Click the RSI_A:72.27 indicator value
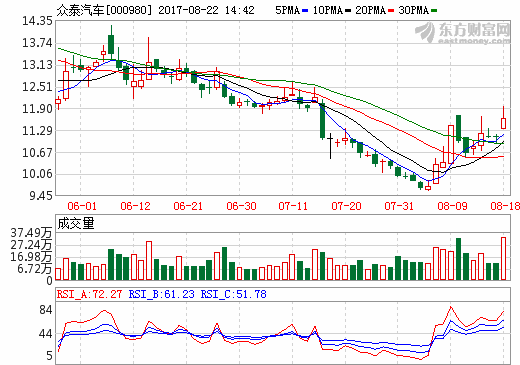This screenshot has width=520, height=365. (89, 294)
